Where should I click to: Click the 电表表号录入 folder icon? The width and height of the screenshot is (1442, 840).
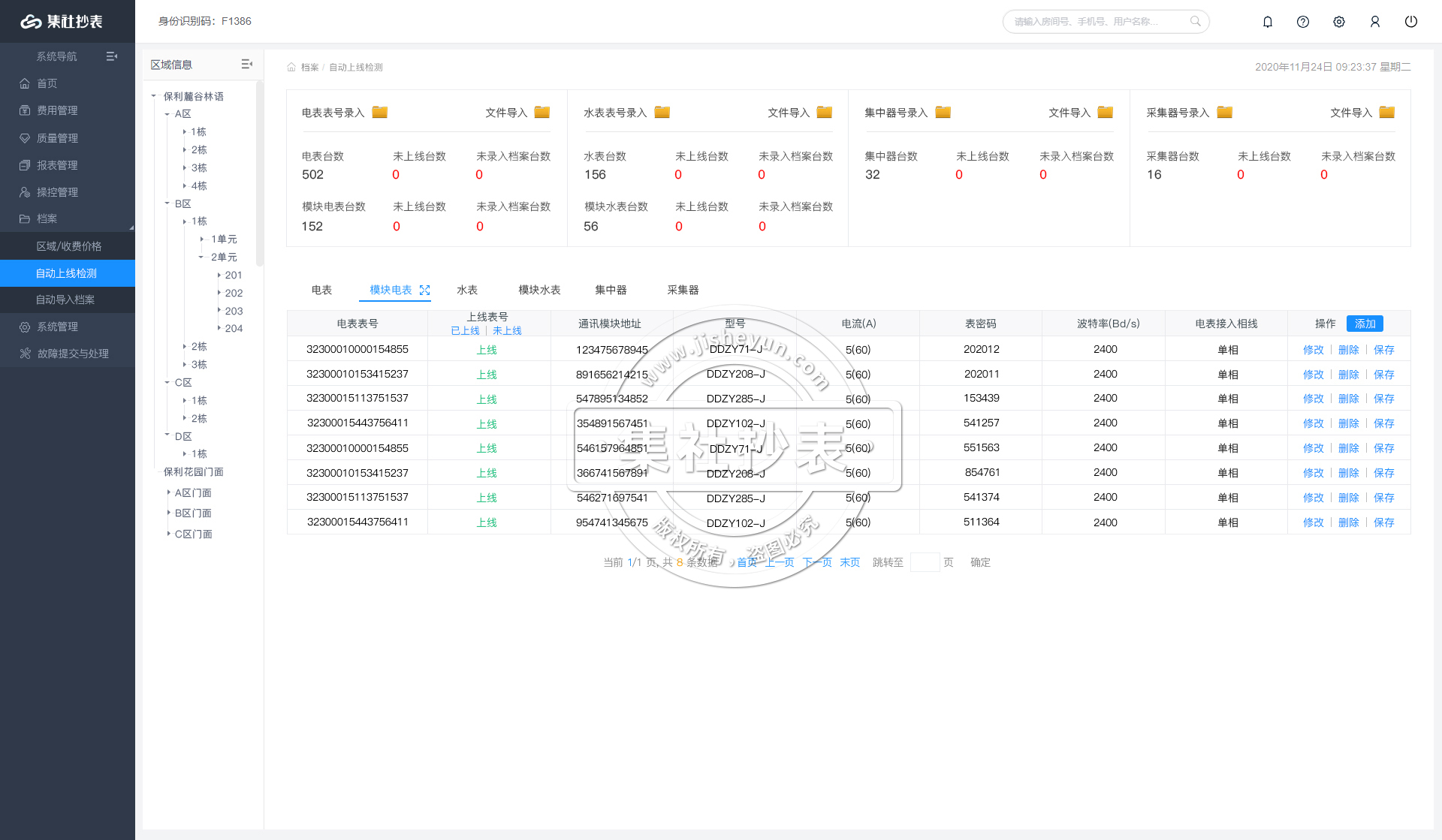380,113
